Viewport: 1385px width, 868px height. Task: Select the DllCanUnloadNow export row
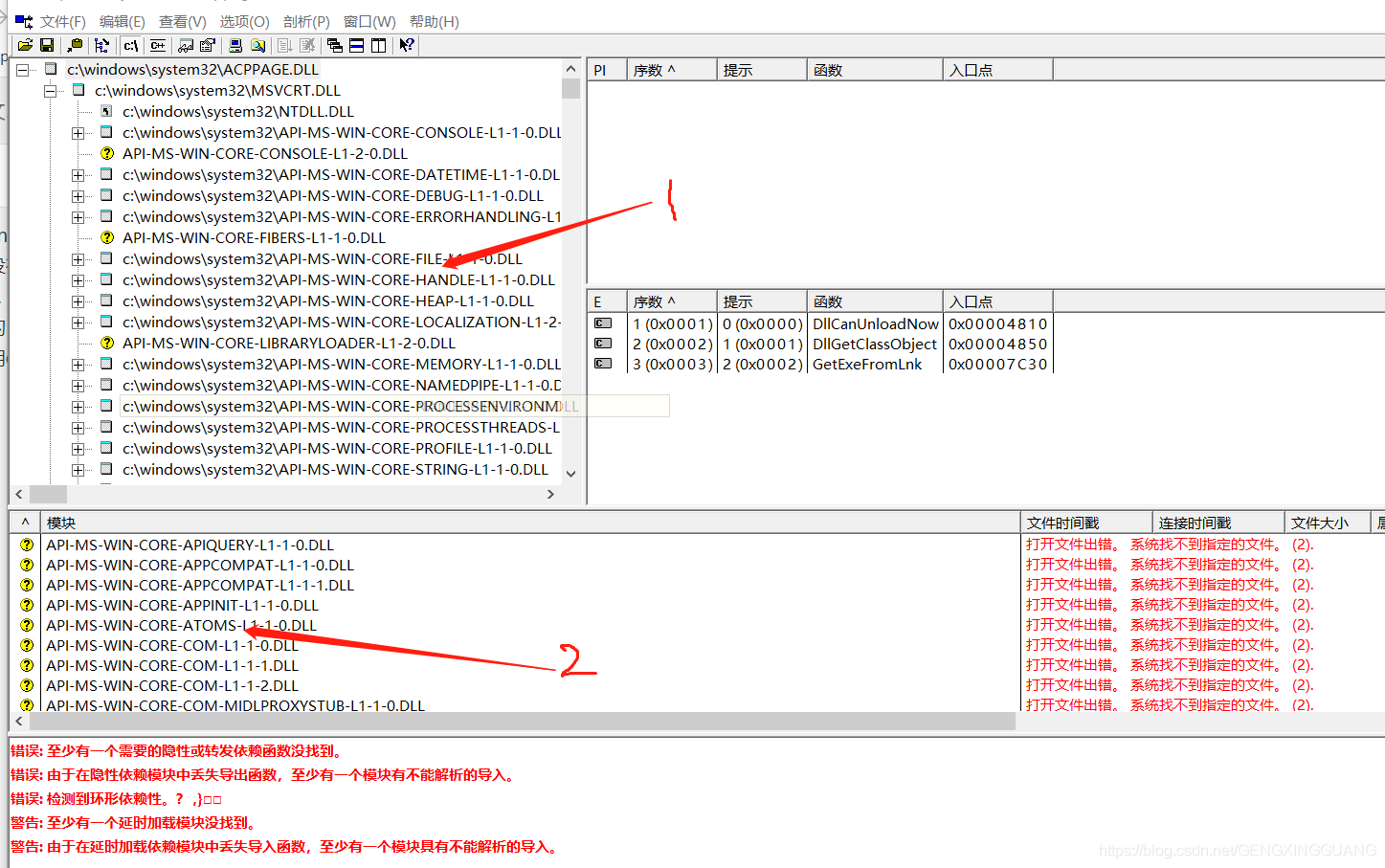(821, 323)
